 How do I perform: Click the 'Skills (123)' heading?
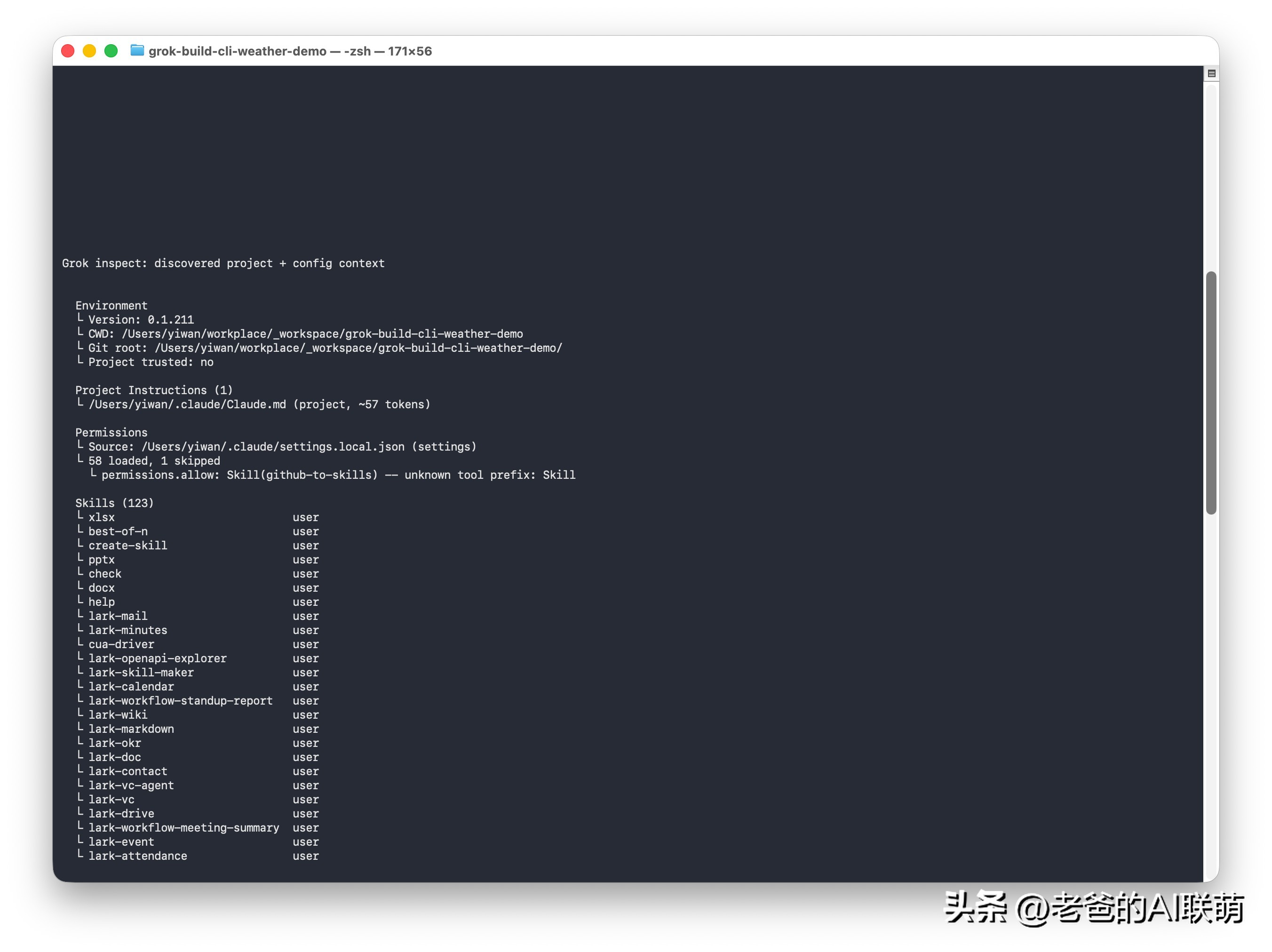114,503
